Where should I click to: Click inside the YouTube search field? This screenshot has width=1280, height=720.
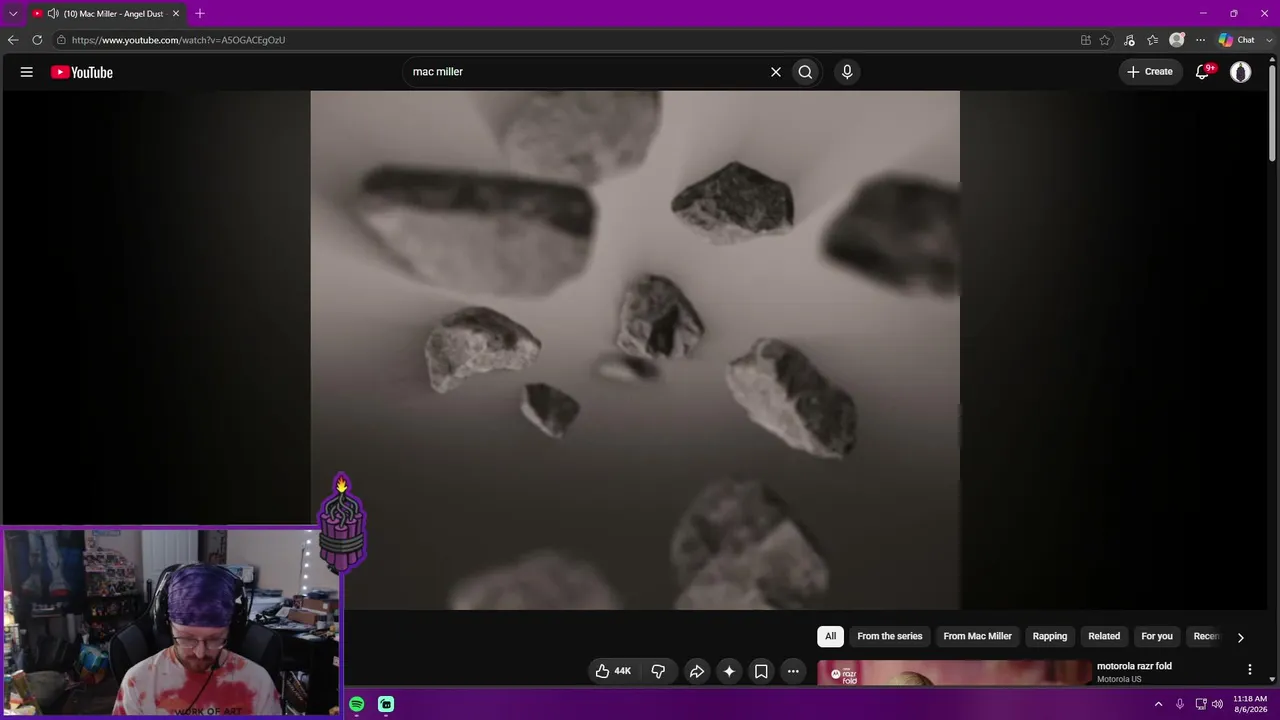[x=585, y=72]
